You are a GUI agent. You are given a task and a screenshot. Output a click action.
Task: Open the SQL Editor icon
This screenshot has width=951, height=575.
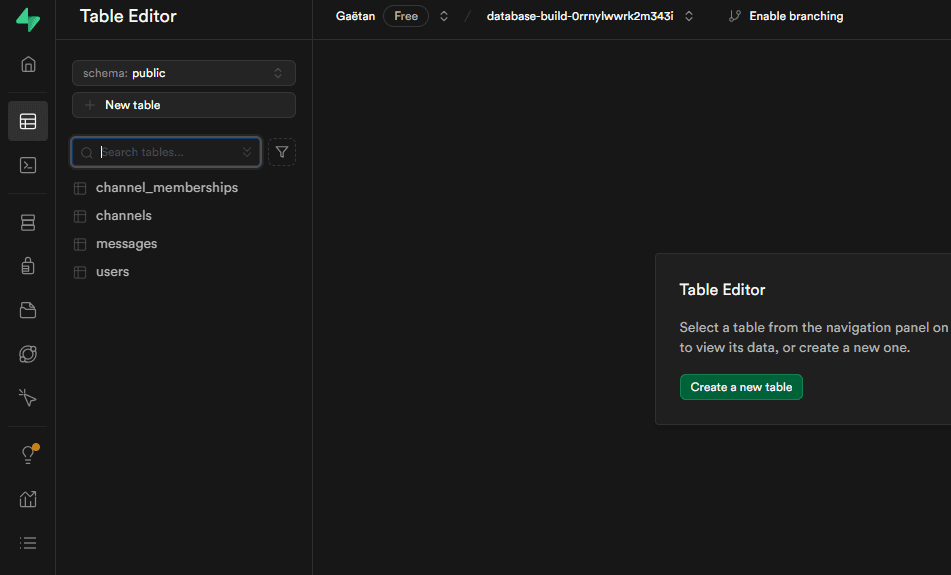pyautogui.click(x=28, y=166)
